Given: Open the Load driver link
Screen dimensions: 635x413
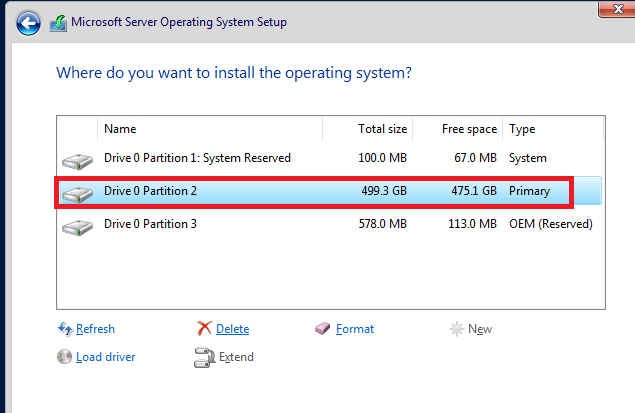Looking at the screenshot, I should coord(105,357).
